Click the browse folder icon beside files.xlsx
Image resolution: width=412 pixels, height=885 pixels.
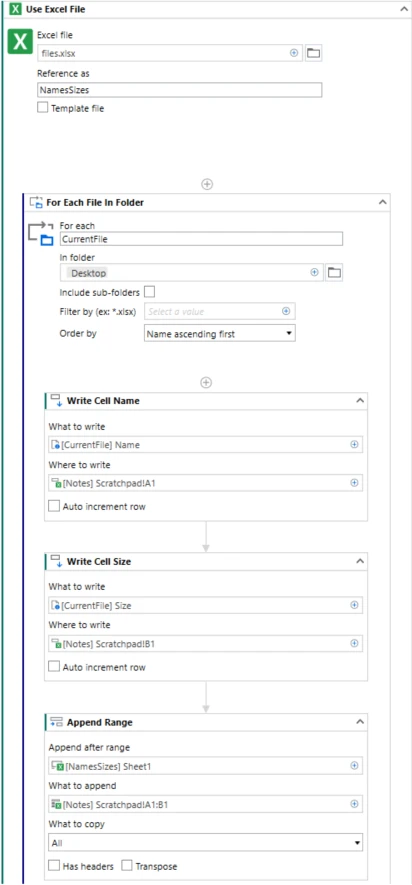[313, 53]
